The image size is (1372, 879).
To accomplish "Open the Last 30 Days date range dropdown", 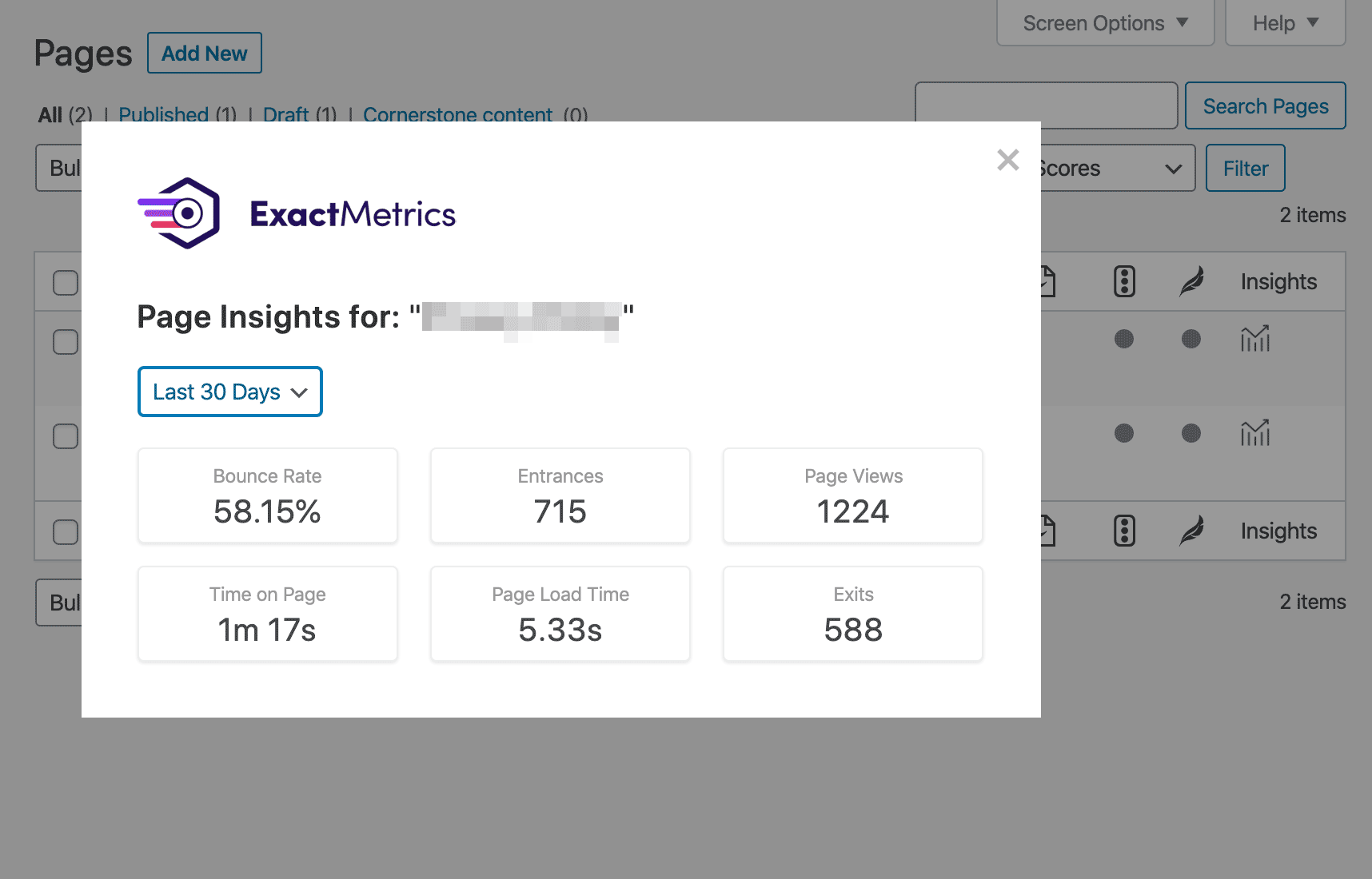I will 230,392.
